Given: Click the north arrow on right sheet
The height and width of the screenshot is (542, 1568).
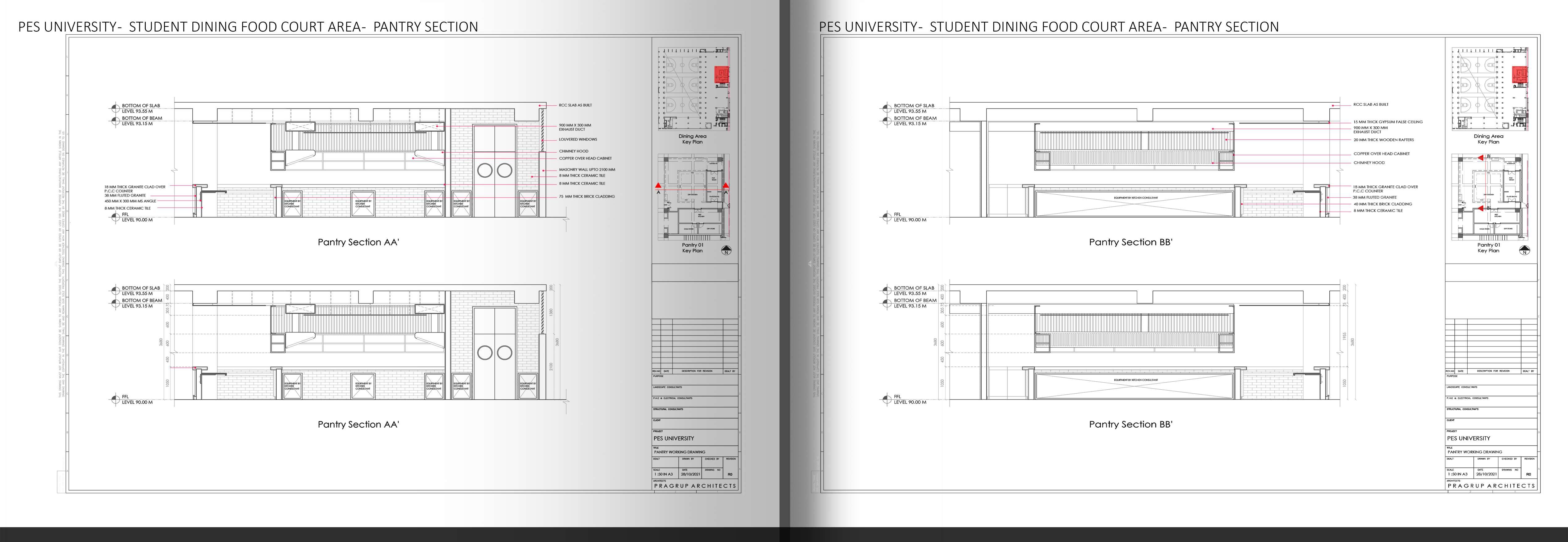Looking at the screenshot, I should point(1524,250).
